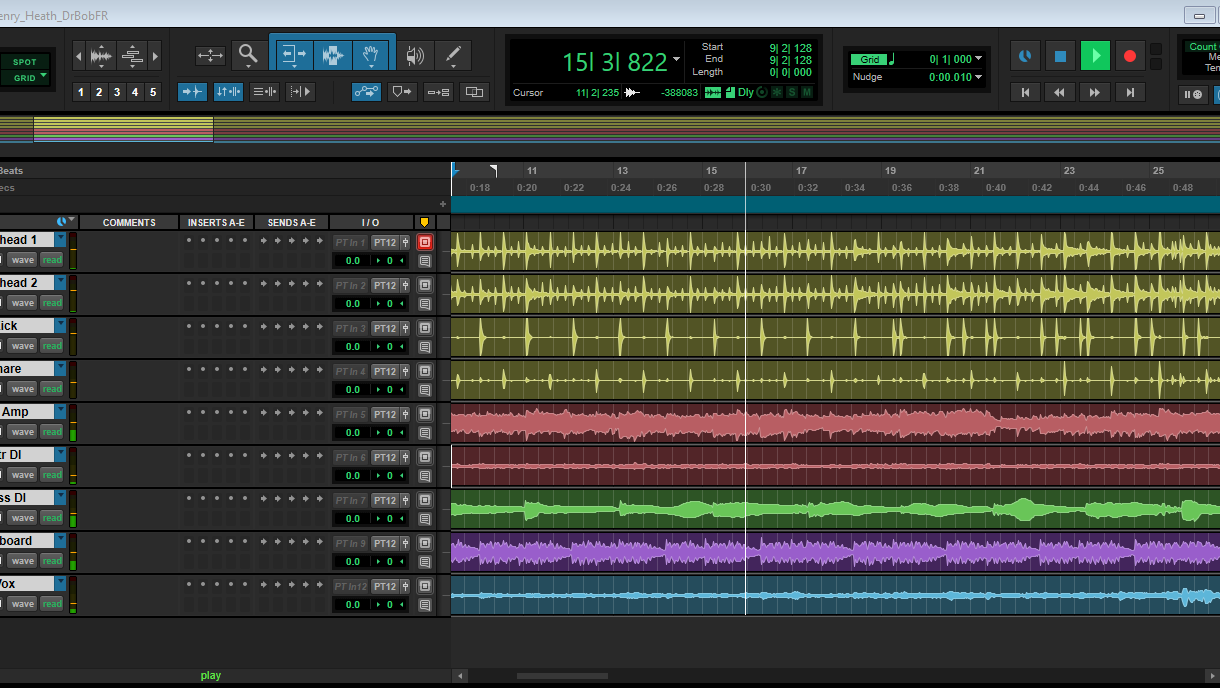
Task: Toggle freeze on the second overhead track
Action: (424, 284)
